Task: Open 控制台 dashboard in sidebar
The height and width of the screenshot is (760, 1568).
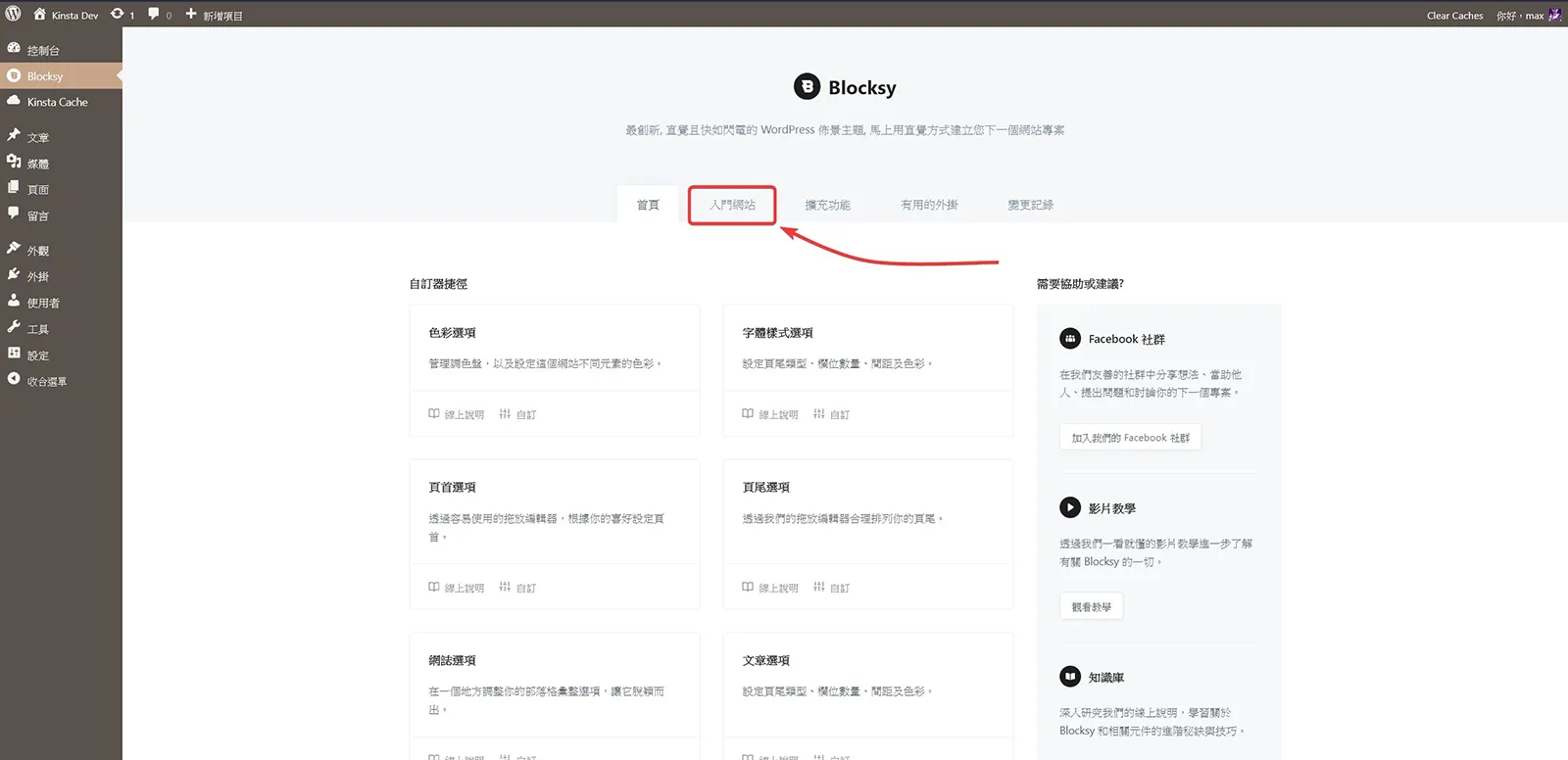Action: [61, 50]
